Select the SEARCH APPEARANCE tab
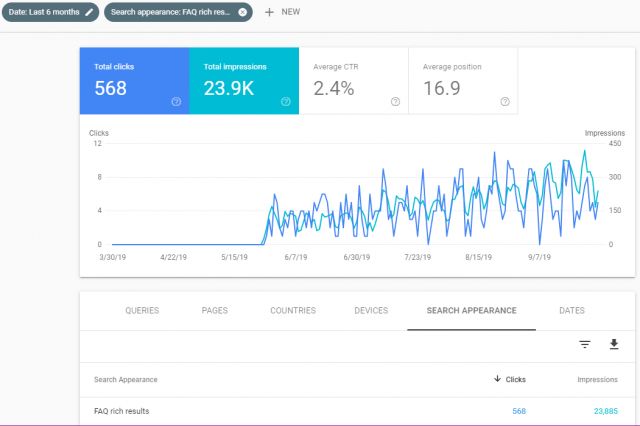Image resolution: width=640 pixels, height=426 pixels. point(471,311)
